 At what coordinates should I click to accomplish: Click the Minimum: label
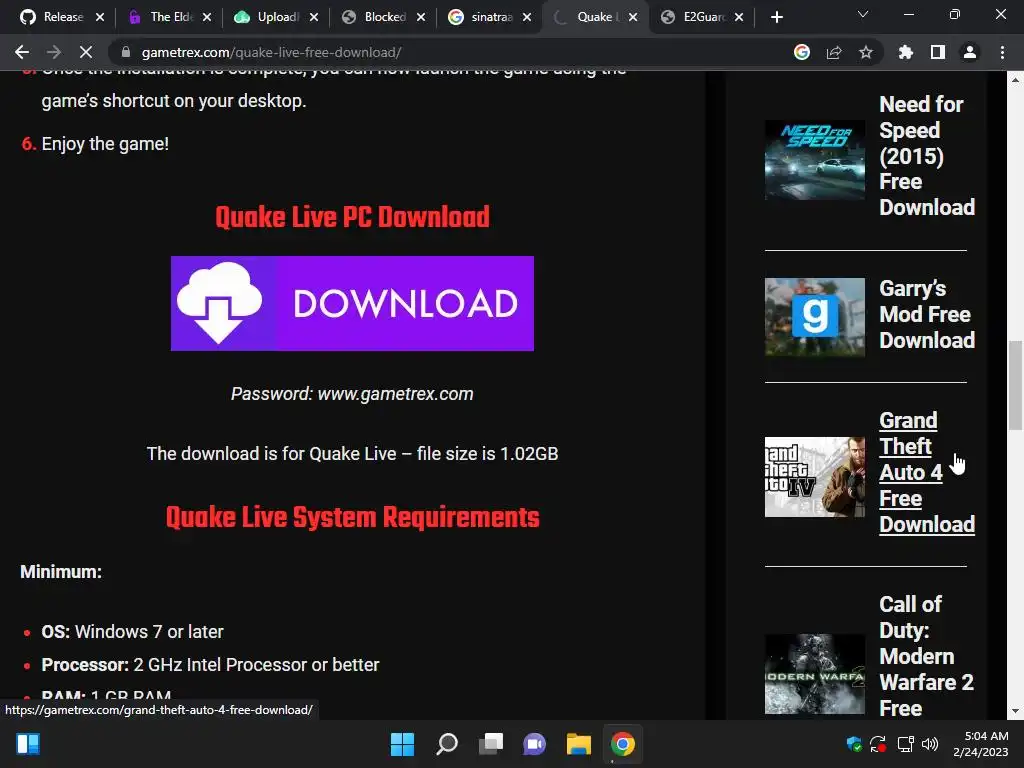coord(61,571)
